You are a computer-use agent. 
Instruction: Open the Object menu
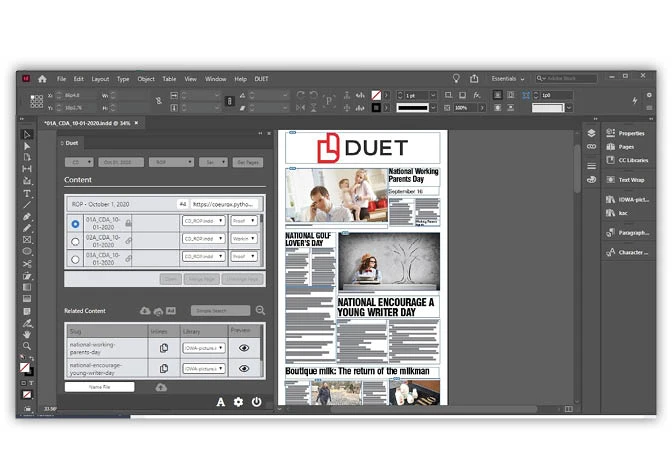click(x=146, y=79)
